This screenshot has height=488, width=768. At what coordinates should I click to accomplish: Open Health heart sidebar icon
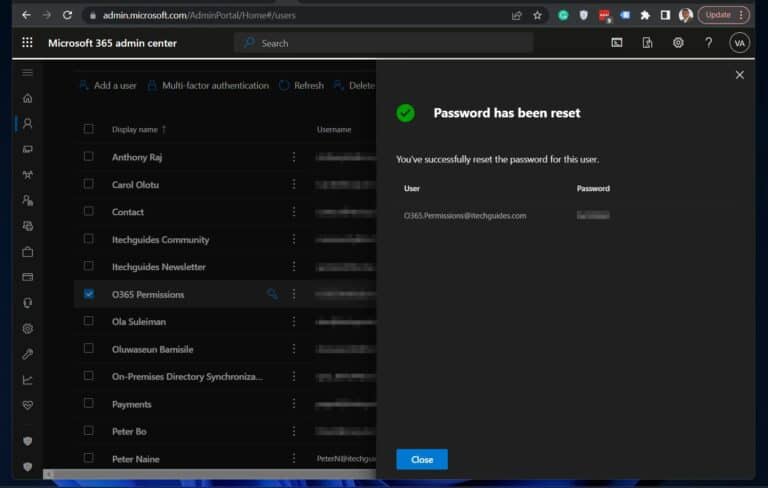point(27,405)
